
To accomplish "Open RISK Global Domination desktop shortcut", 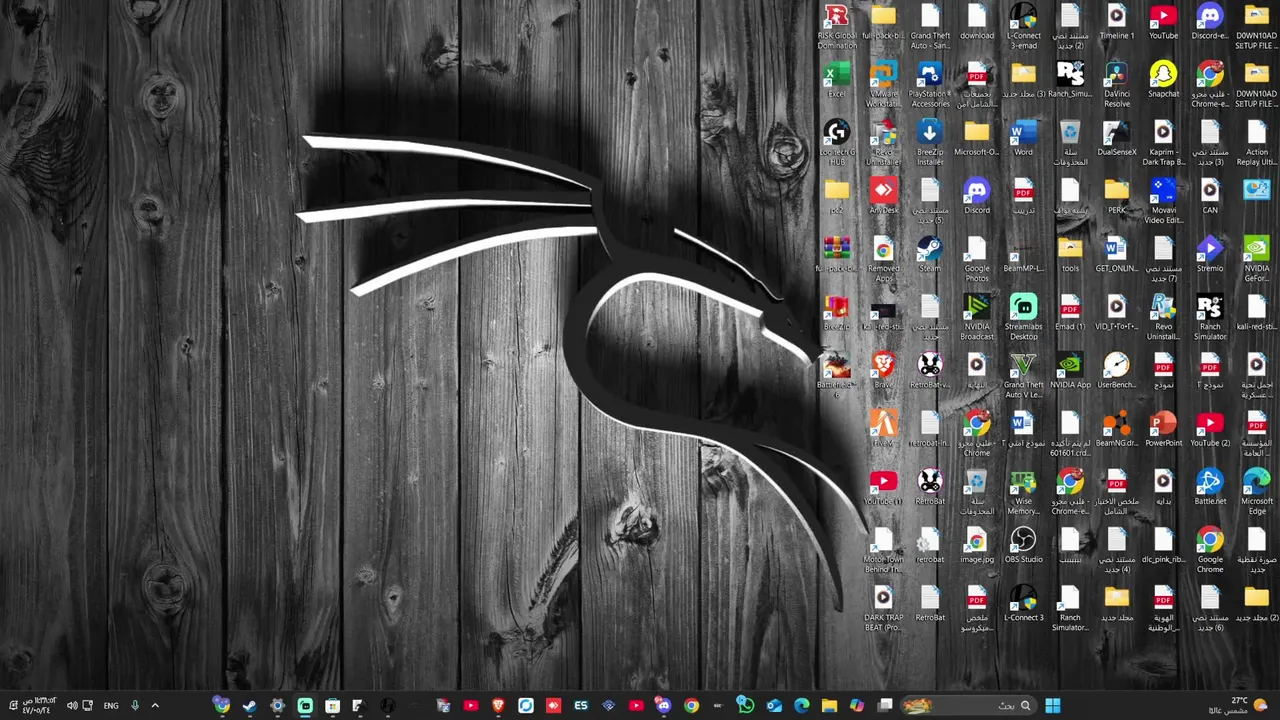I will pyautogui.click(x=837, y=26).
